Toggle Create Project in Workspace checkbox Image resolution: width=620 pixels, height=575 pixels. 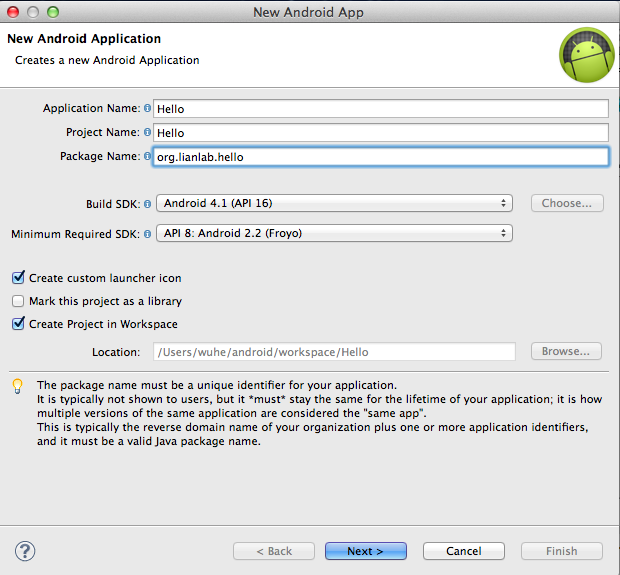pos(18,323)
